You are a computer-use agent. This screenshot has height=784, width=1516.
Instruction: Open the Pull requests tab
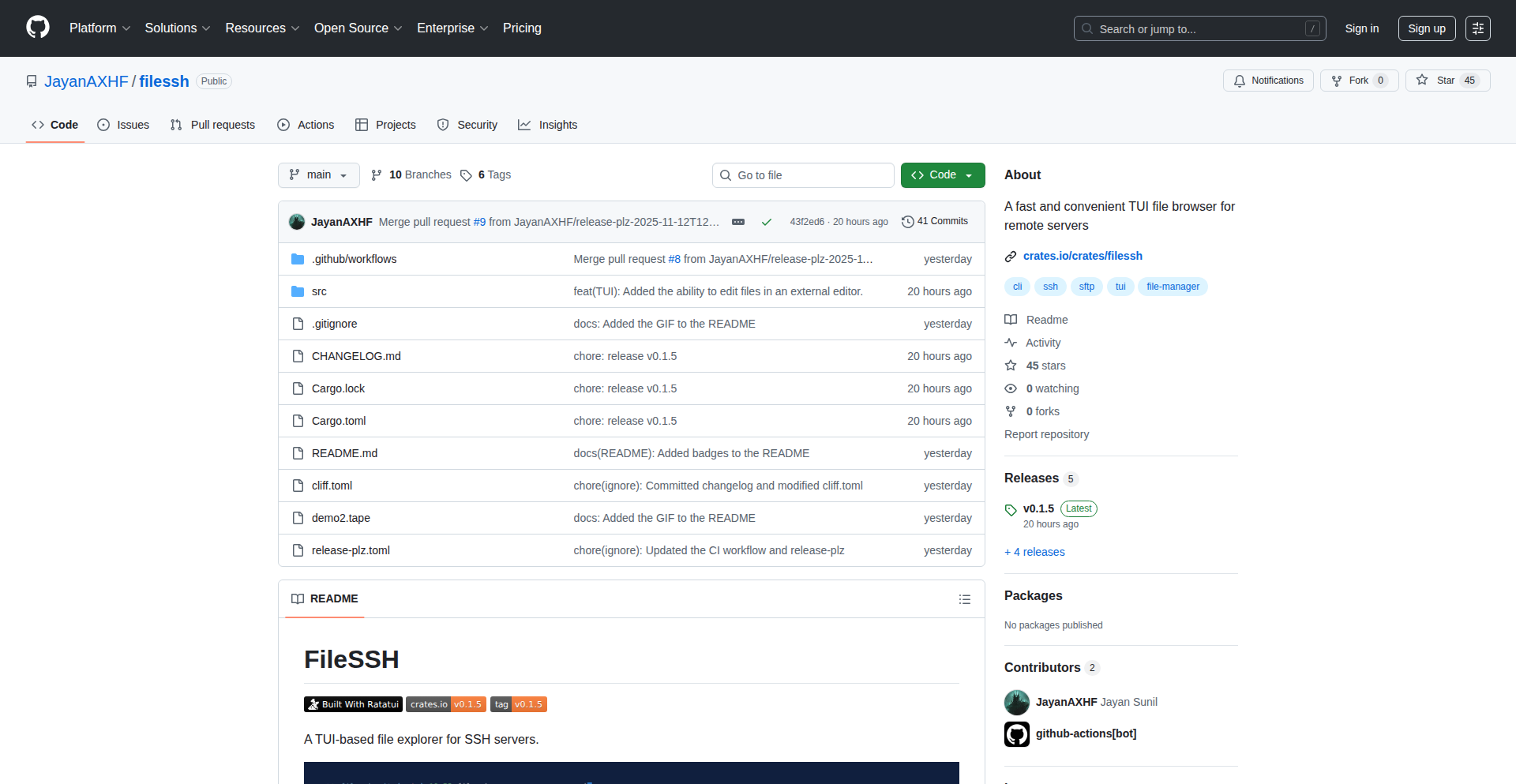point(213,125)
